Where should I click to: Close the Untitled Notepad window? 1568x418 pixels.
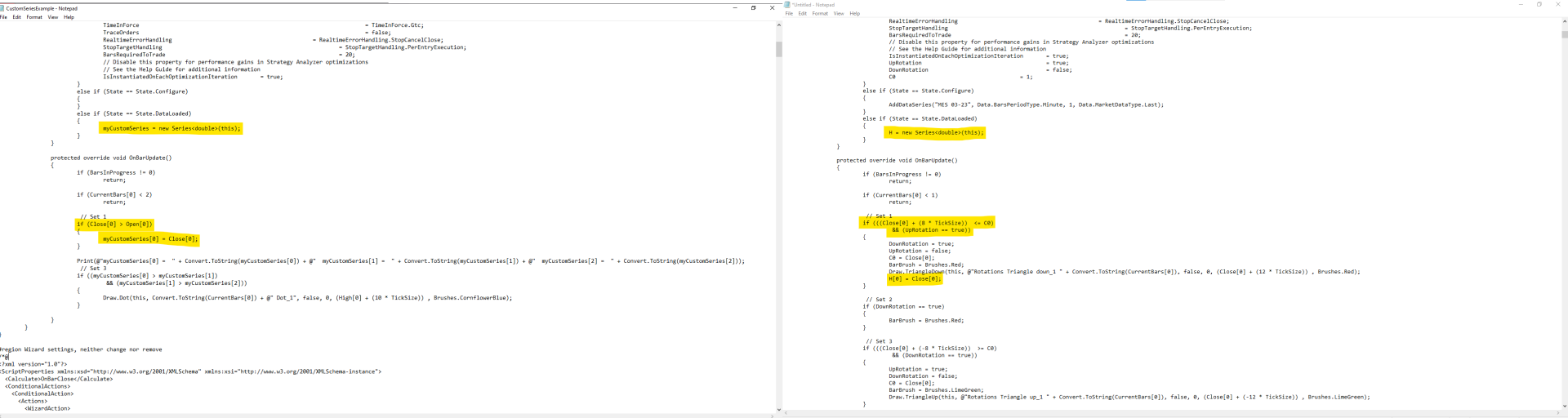[1558, 4]
